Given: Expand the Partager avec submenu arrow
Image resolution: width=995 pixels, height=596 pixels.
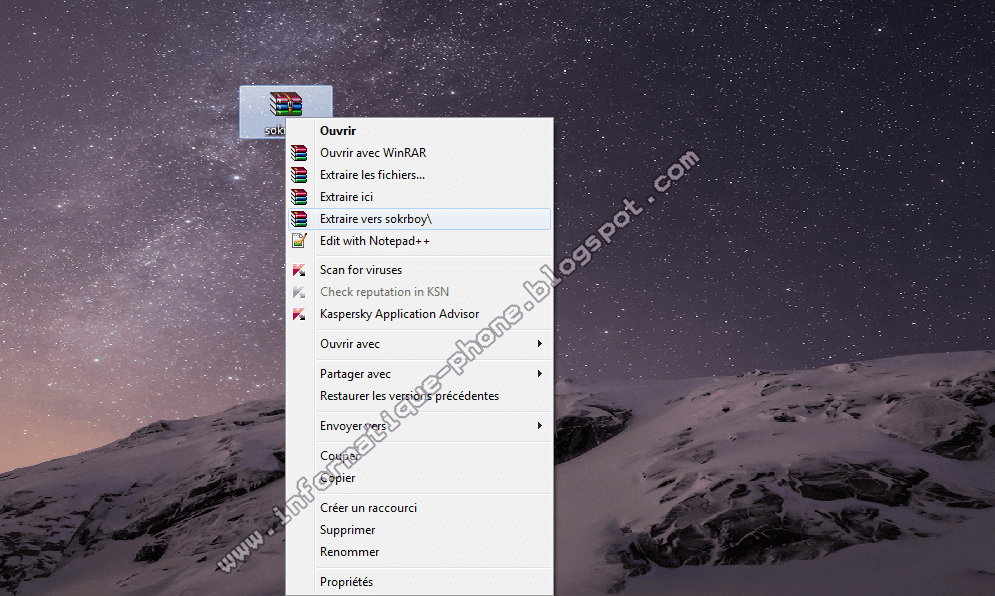Looking at the screenshot, I should (539, 373).
